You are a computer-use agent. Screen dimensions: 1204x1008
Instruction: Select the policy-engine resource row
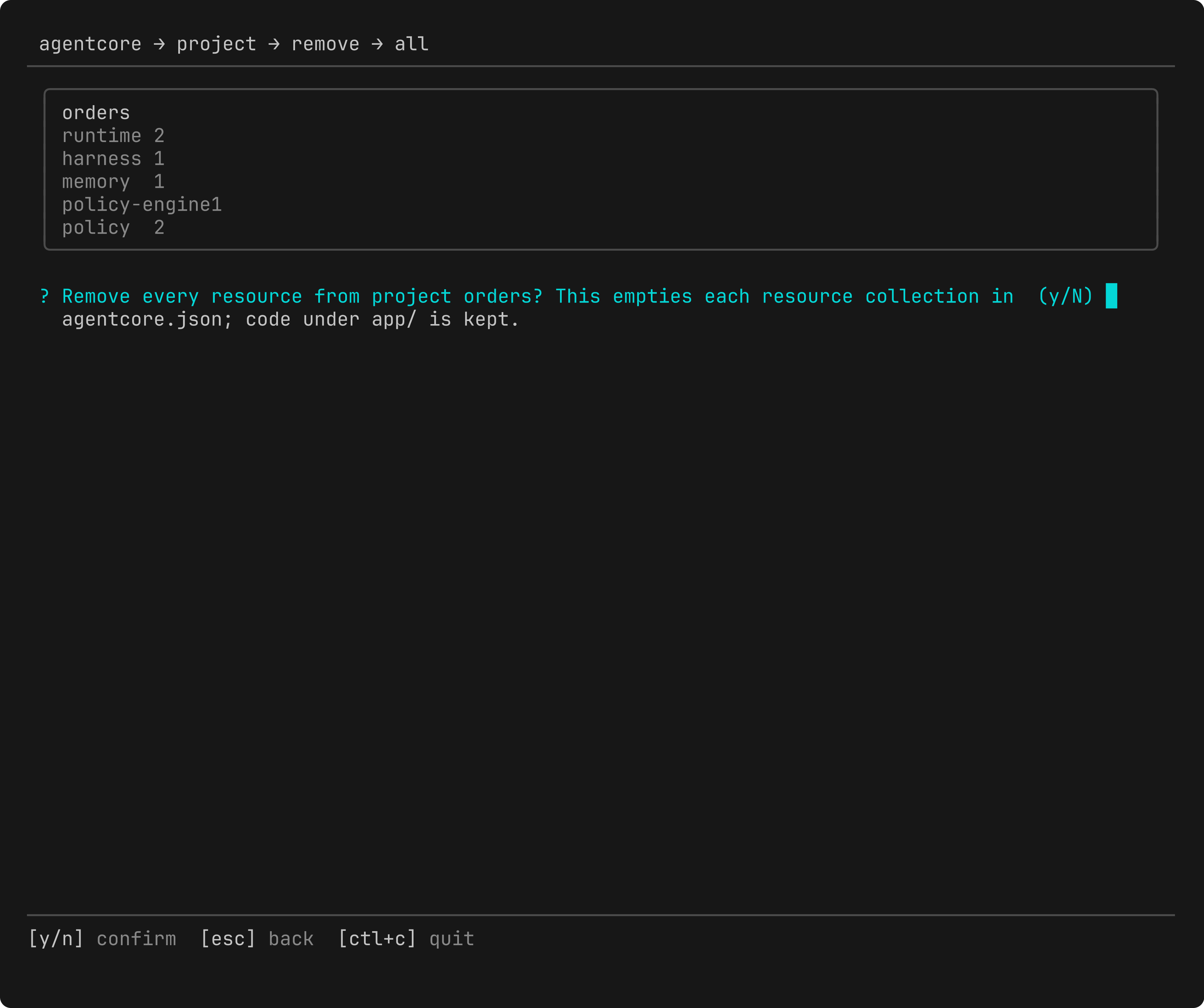click(142, 205)
